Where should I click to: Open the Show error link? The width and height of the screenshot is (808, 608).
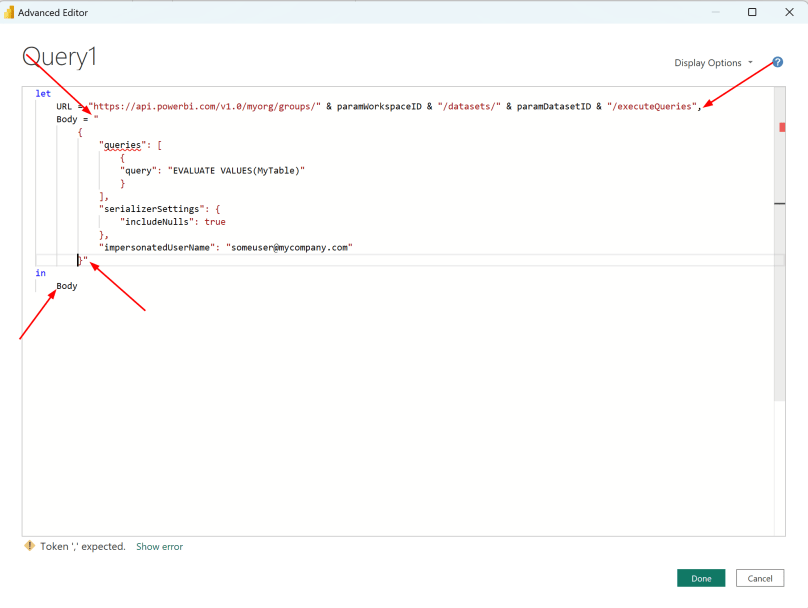click(159, 546)
